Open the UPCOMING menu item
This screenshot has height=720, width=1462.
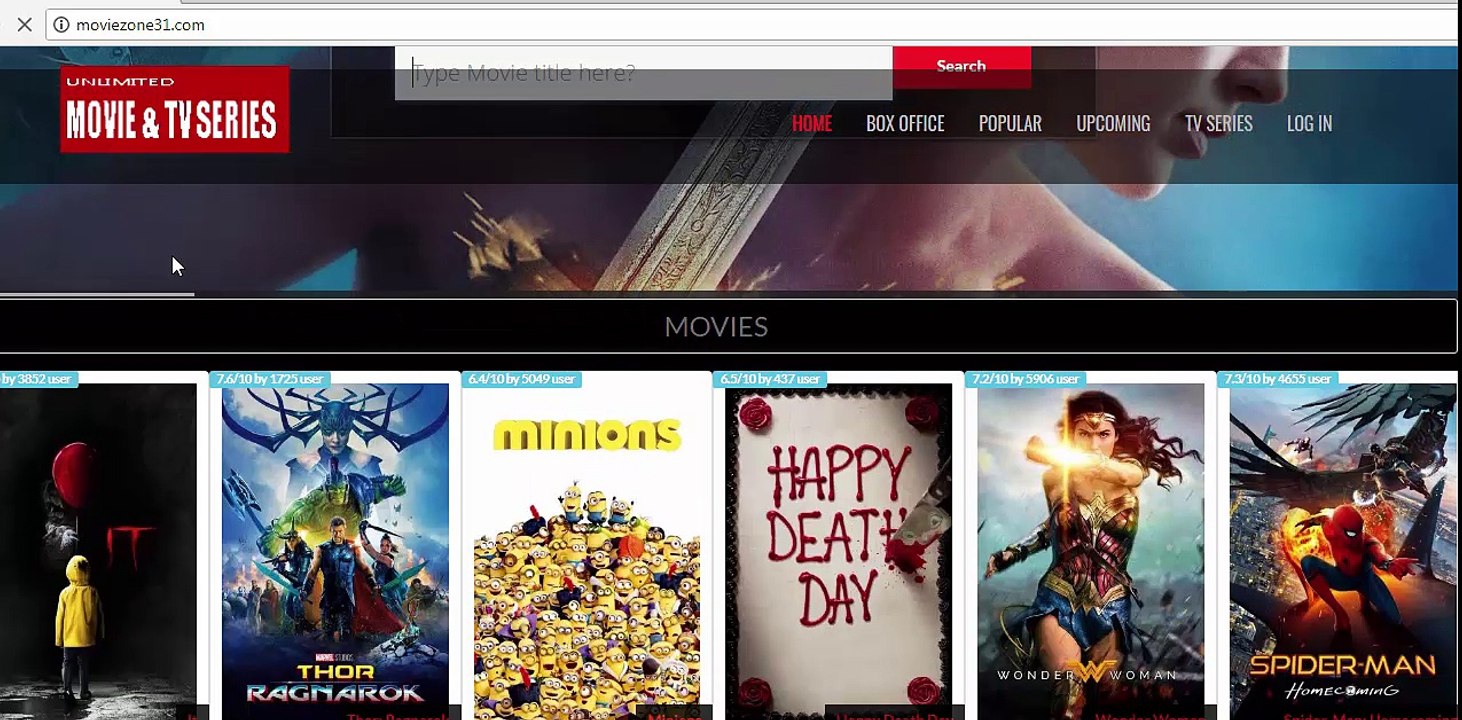[1113, 123]
